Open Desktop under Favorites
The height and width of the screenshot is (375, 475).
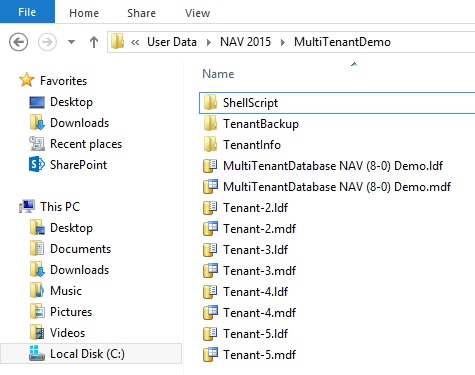(x=71, y=102)
